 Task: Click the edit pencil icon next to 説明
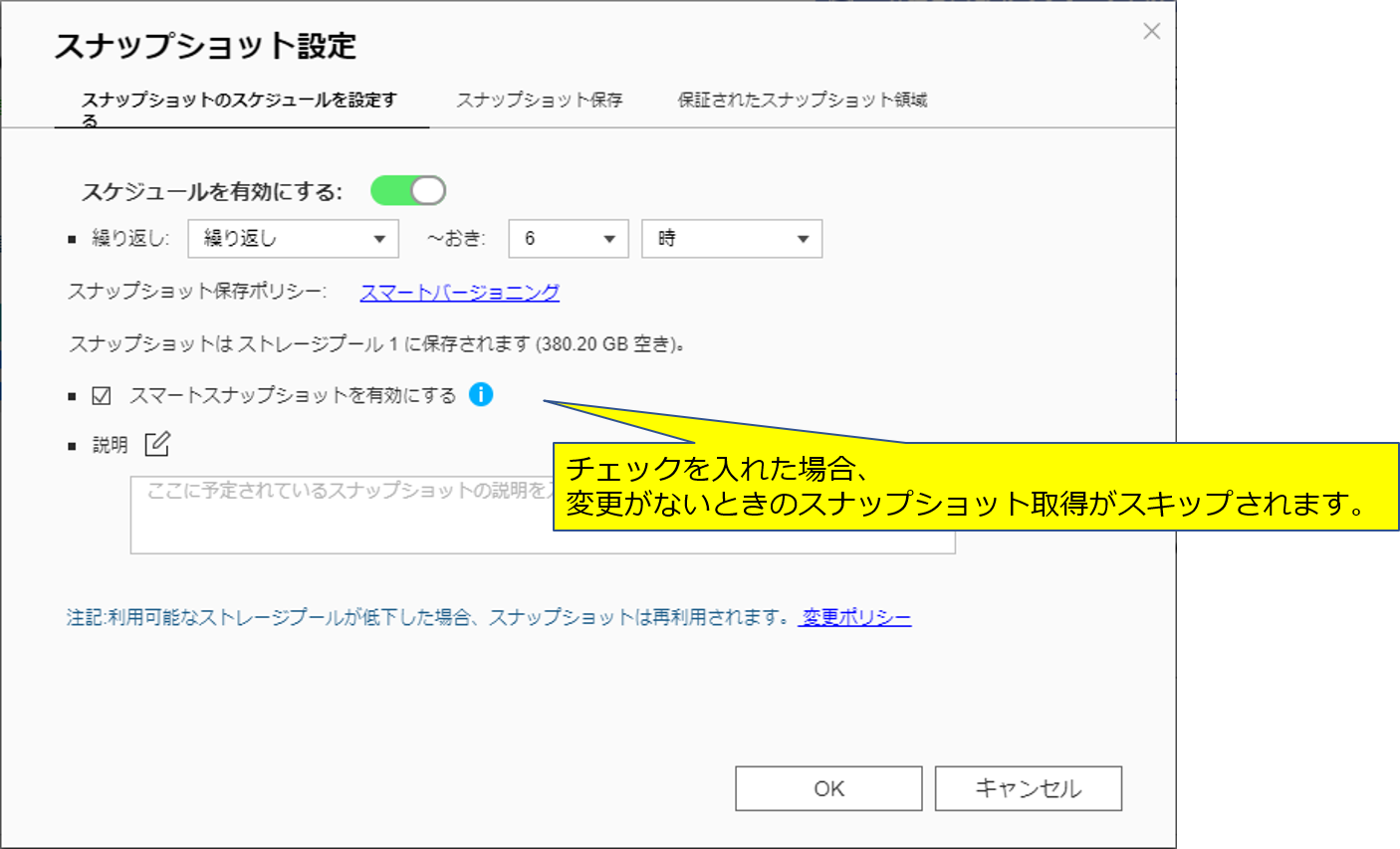157,444
